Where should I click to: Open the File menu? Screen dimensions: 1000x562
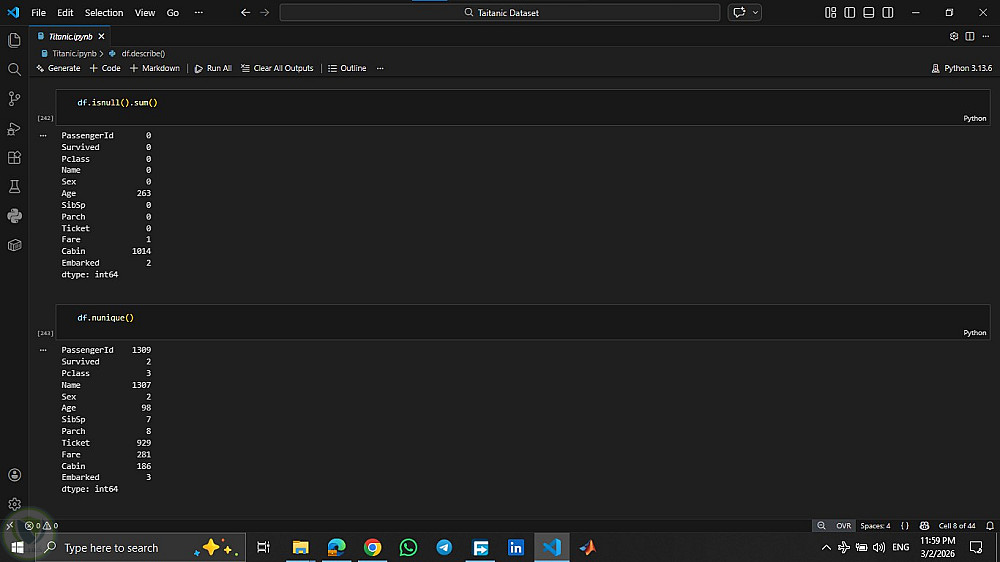(38, 12)
